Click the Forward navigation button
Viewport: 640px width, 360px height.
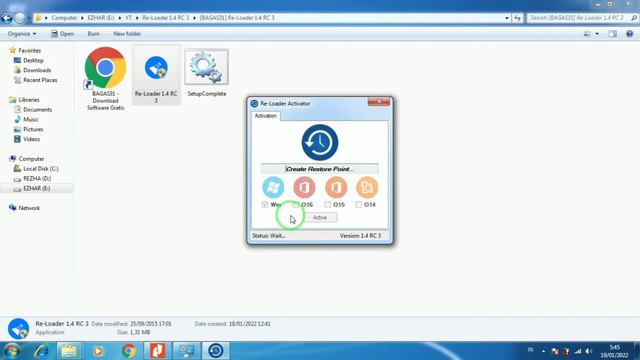(x=20, y=18)
